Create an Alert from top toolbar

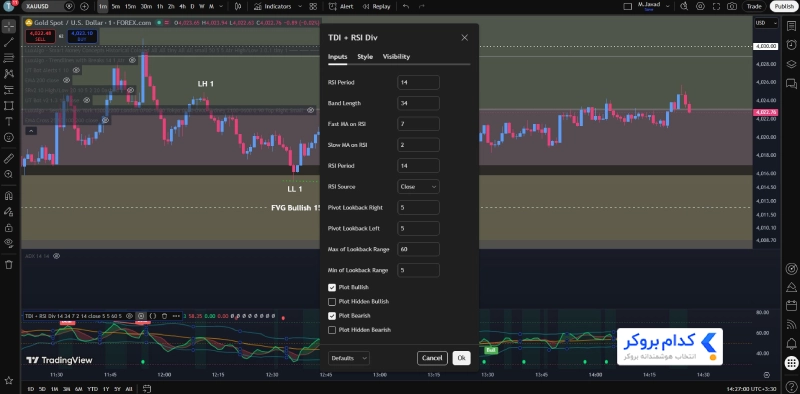tap(341, 7)
